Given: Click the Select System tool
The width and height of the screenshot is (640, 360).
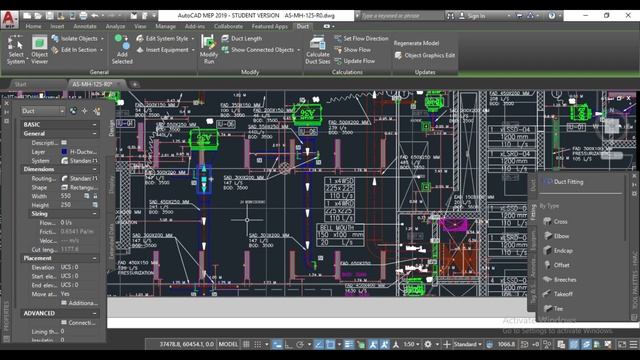Looking at the screenshot, I should (x=16, y=50).
